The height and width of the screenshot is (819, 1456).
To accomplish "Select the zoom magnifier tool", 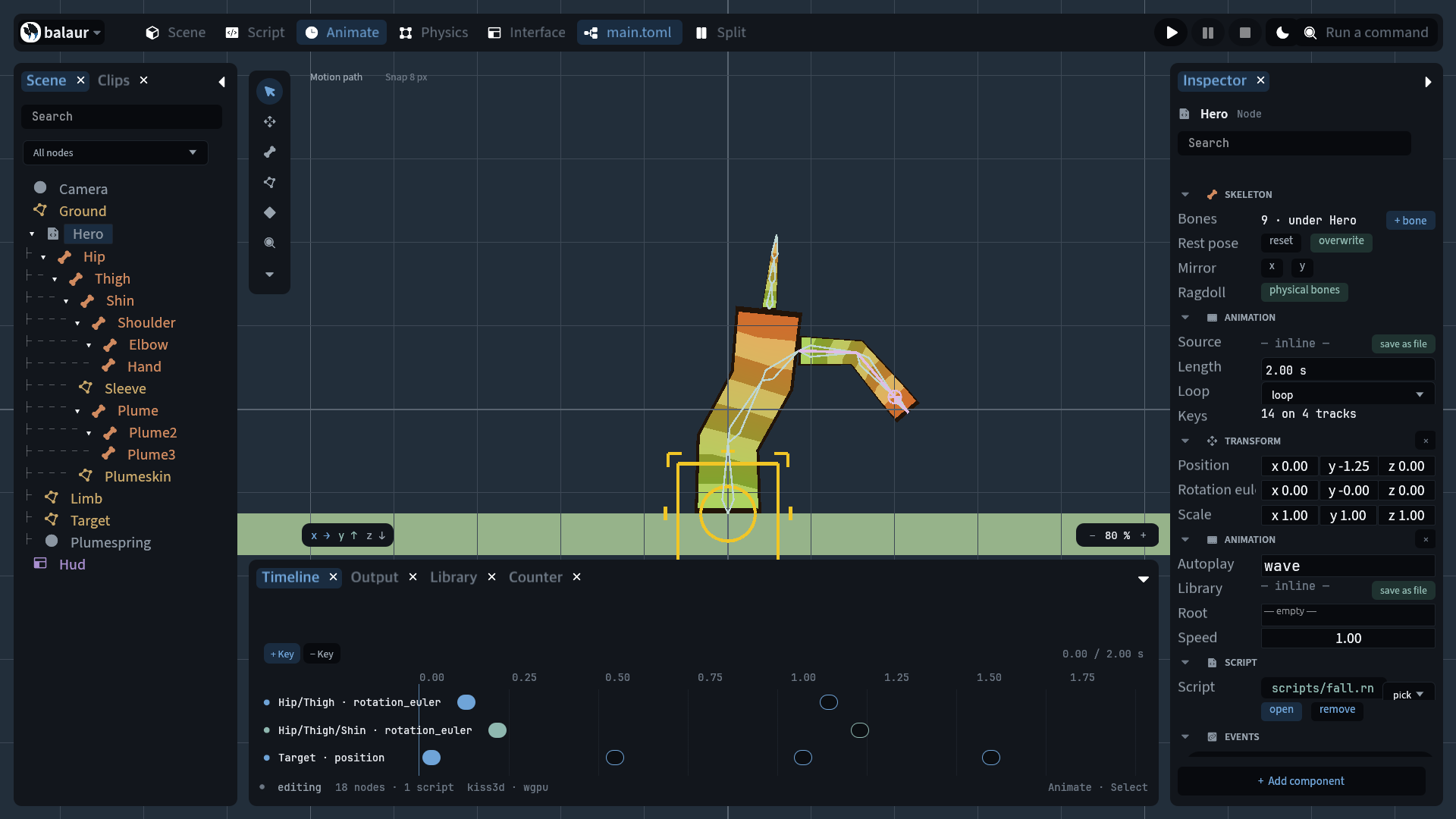I will [269, 243].
